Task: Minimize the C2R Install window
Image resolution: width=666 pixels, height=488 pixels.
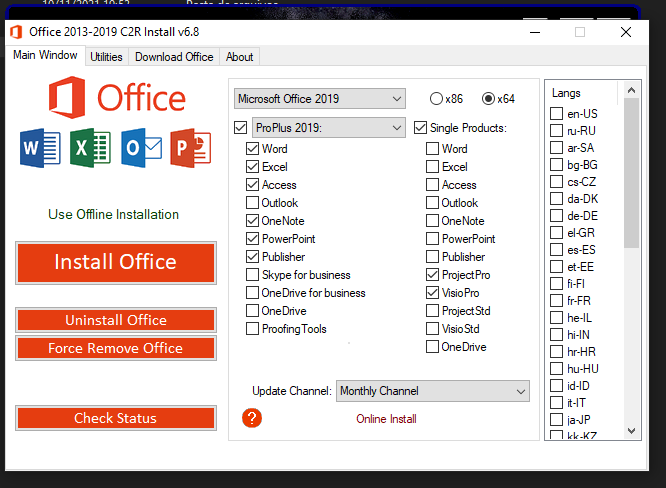Action: click(x=535, y=32)
